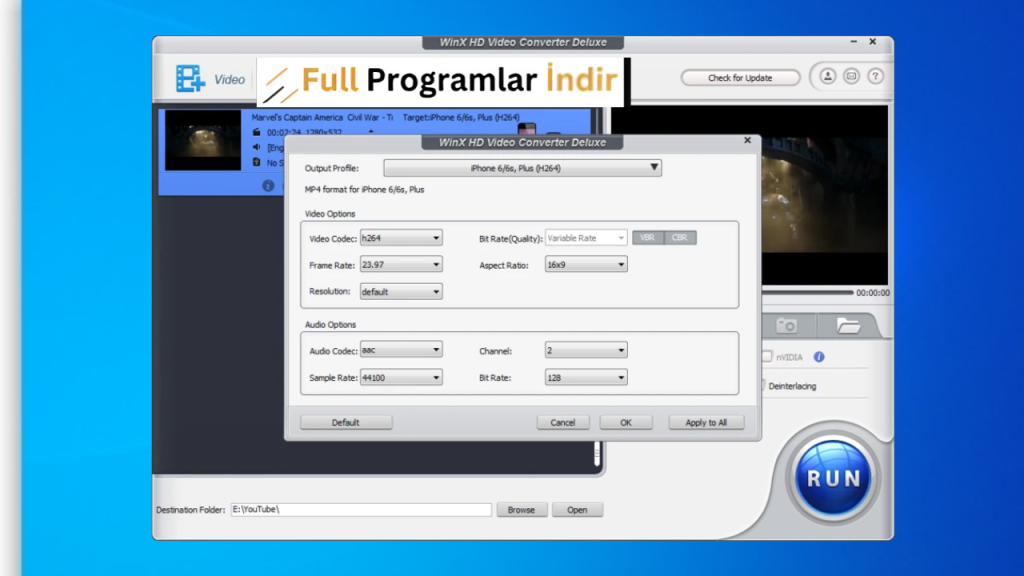Viewport: 1024px width, 576px height.
Task: Expand the Video Codec dropdown
Action: tap(401, 238)
